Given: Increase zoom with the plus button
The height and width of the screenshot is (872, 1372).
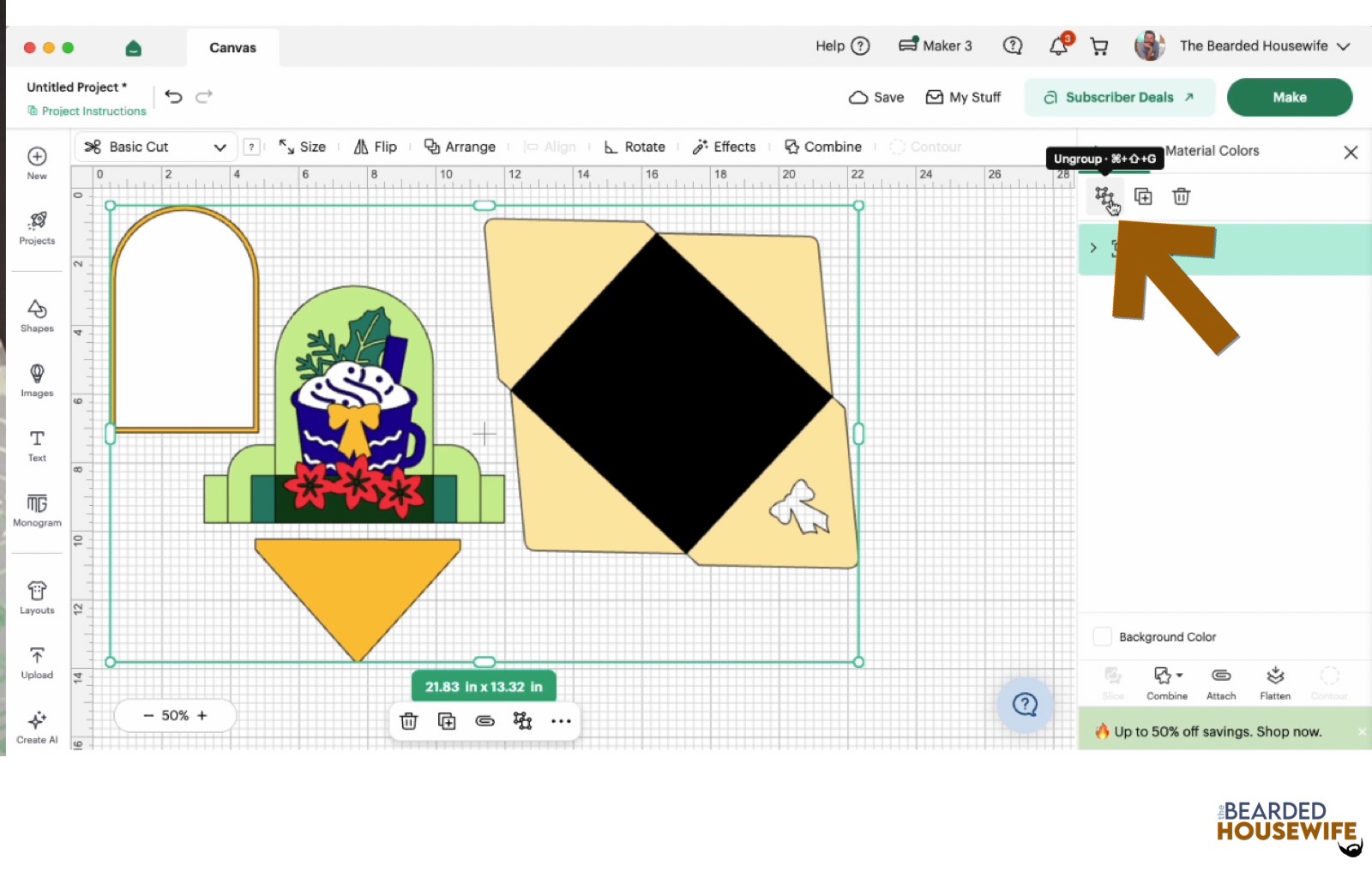Looking at the screenshot, I should 202,715.
